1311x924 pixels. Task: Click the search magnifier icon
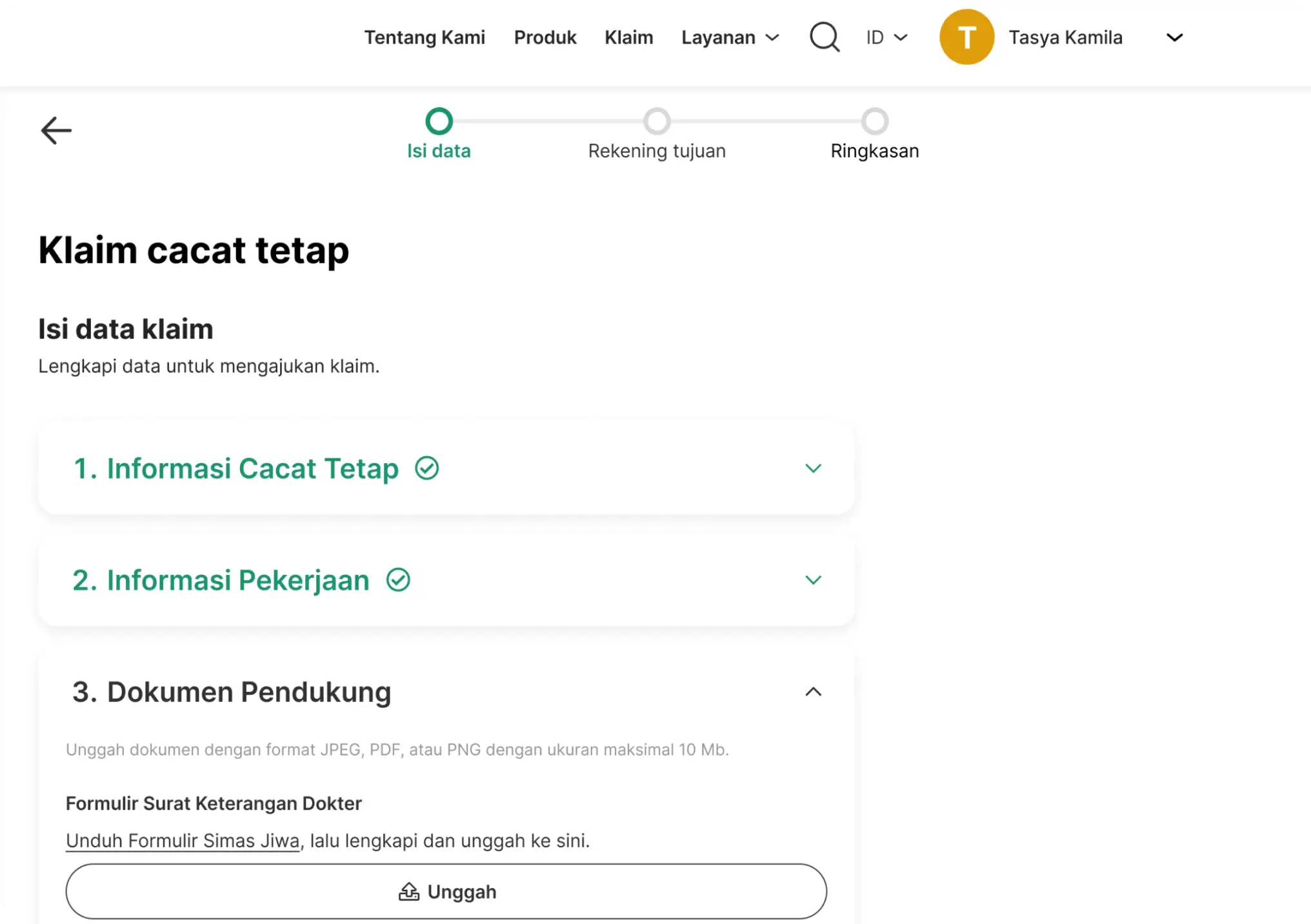825,37
